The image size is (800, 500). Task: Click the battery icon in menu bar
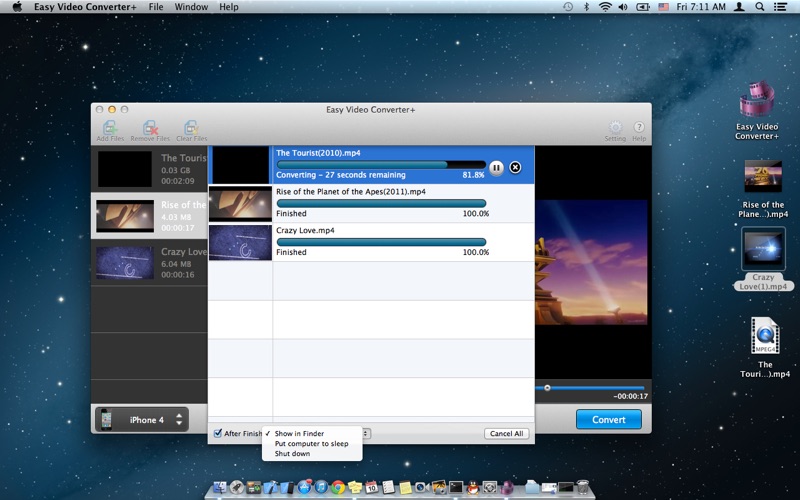[642, 7]
